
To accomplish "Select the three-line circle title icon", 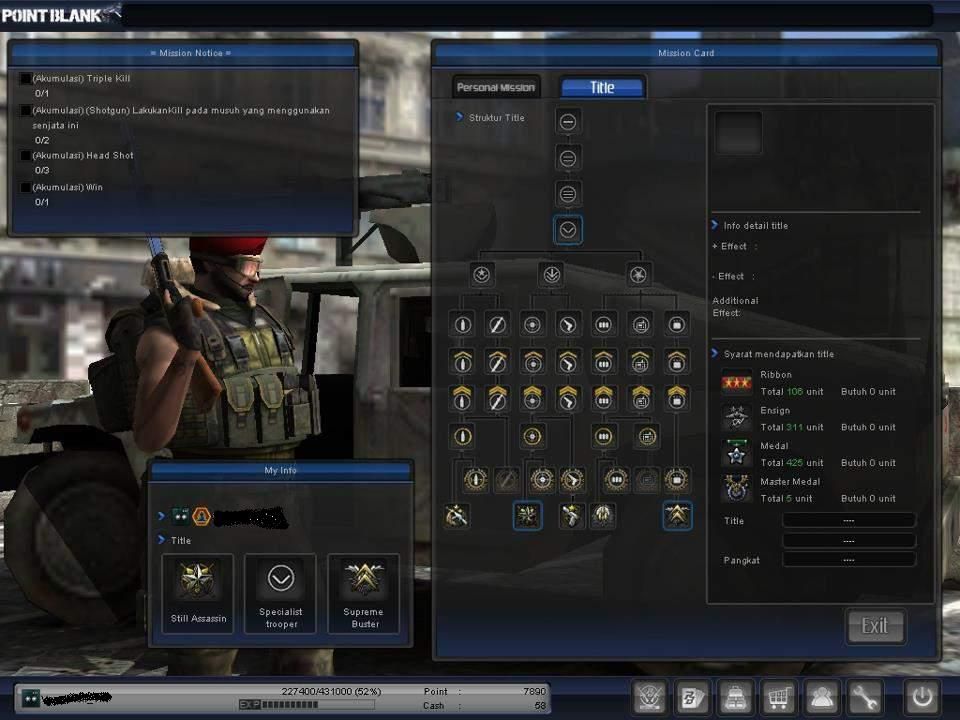I will (568, 195).
